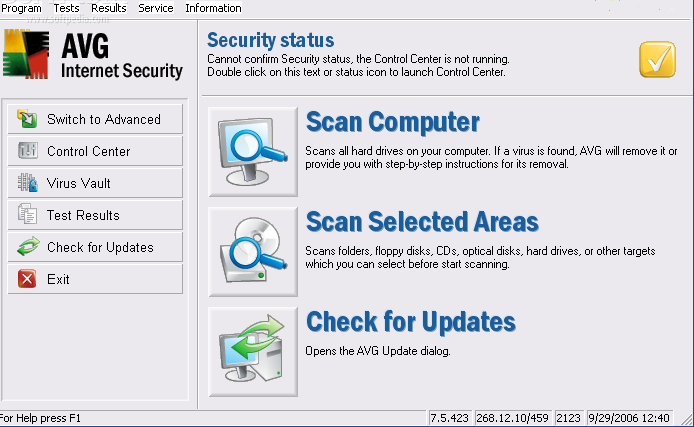Click the Exit button label

[58, 279]
